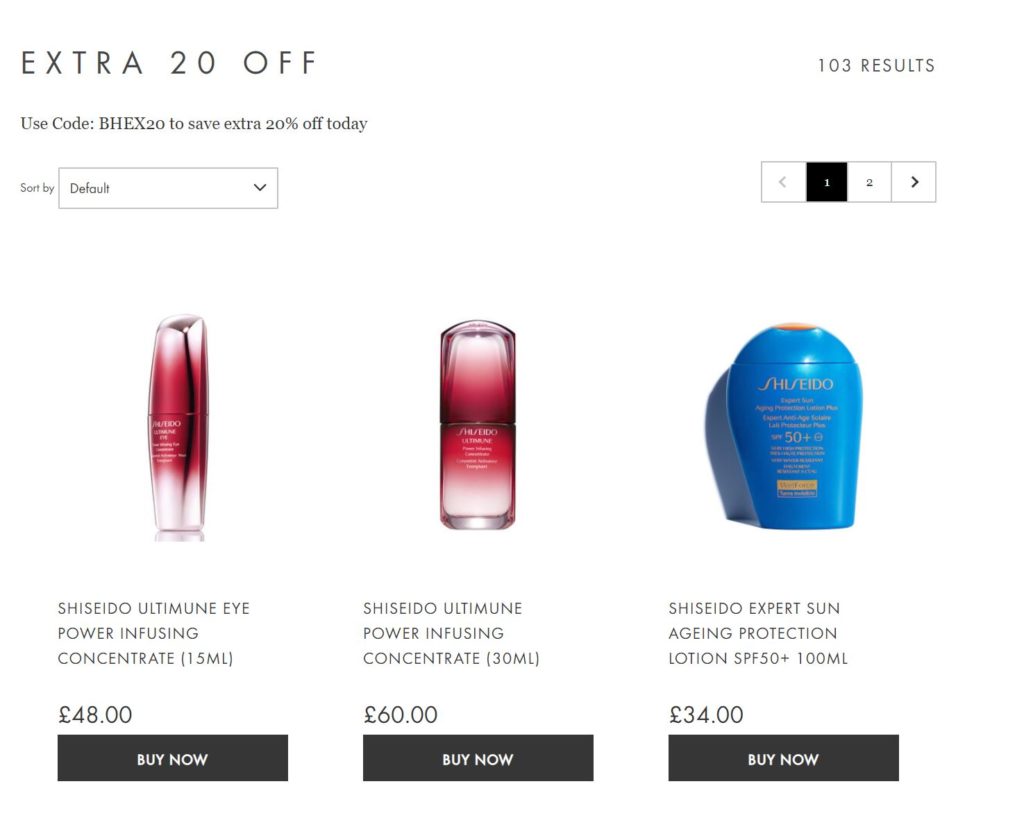This screenshot has height=827, width=1024.
Task: Open Shiseido Ultimune Power Infusing (30ml) title
Action: pyautogui.click(x=451, y=633)
